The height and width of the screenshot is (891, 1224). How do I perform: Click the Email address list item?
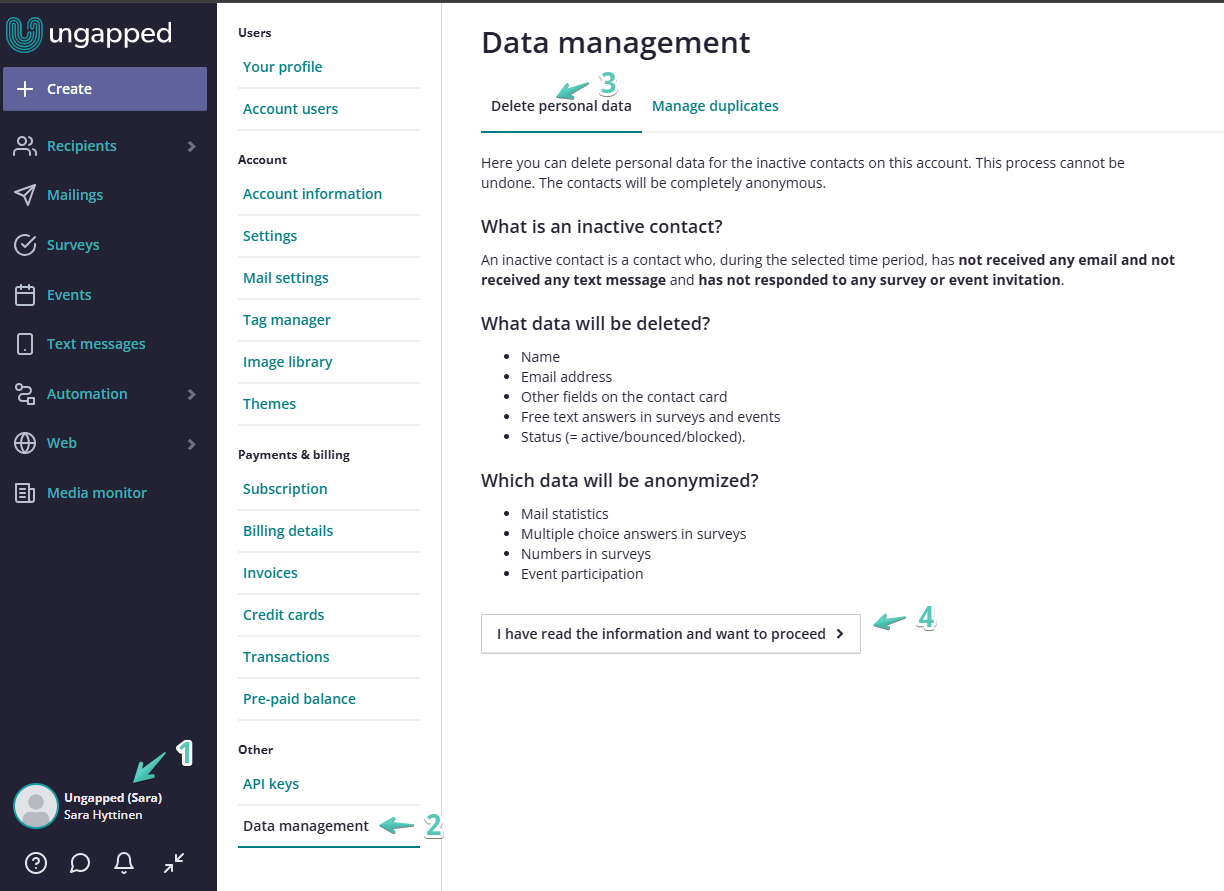pos(566,377)
